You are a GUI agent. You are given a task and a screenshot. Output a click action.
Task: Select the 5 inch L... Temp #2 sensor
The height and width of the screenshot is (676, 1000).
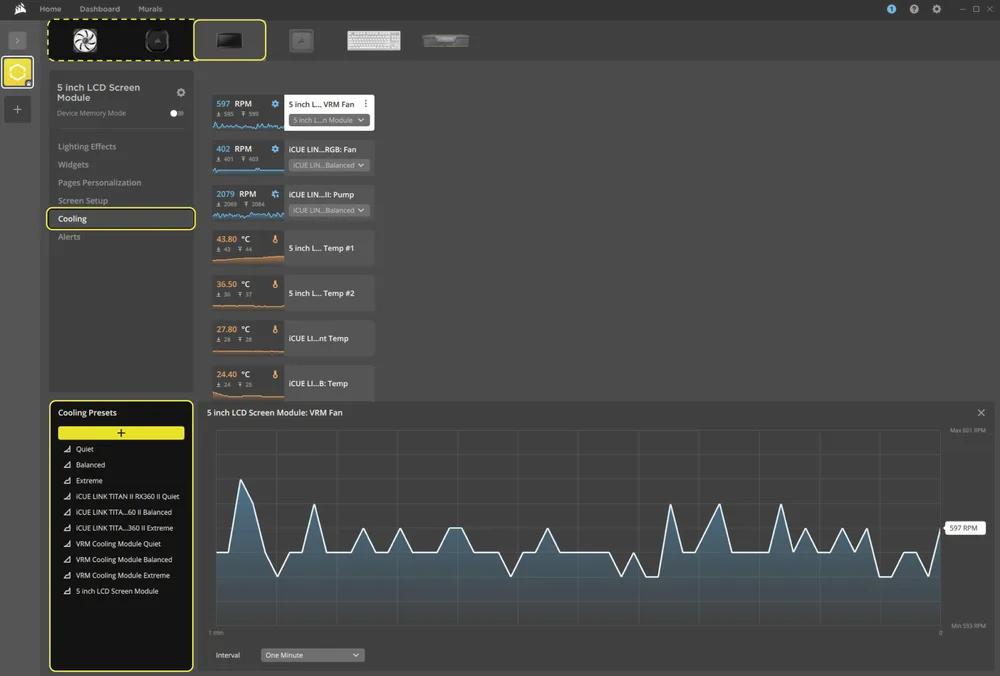click(329, 293)
